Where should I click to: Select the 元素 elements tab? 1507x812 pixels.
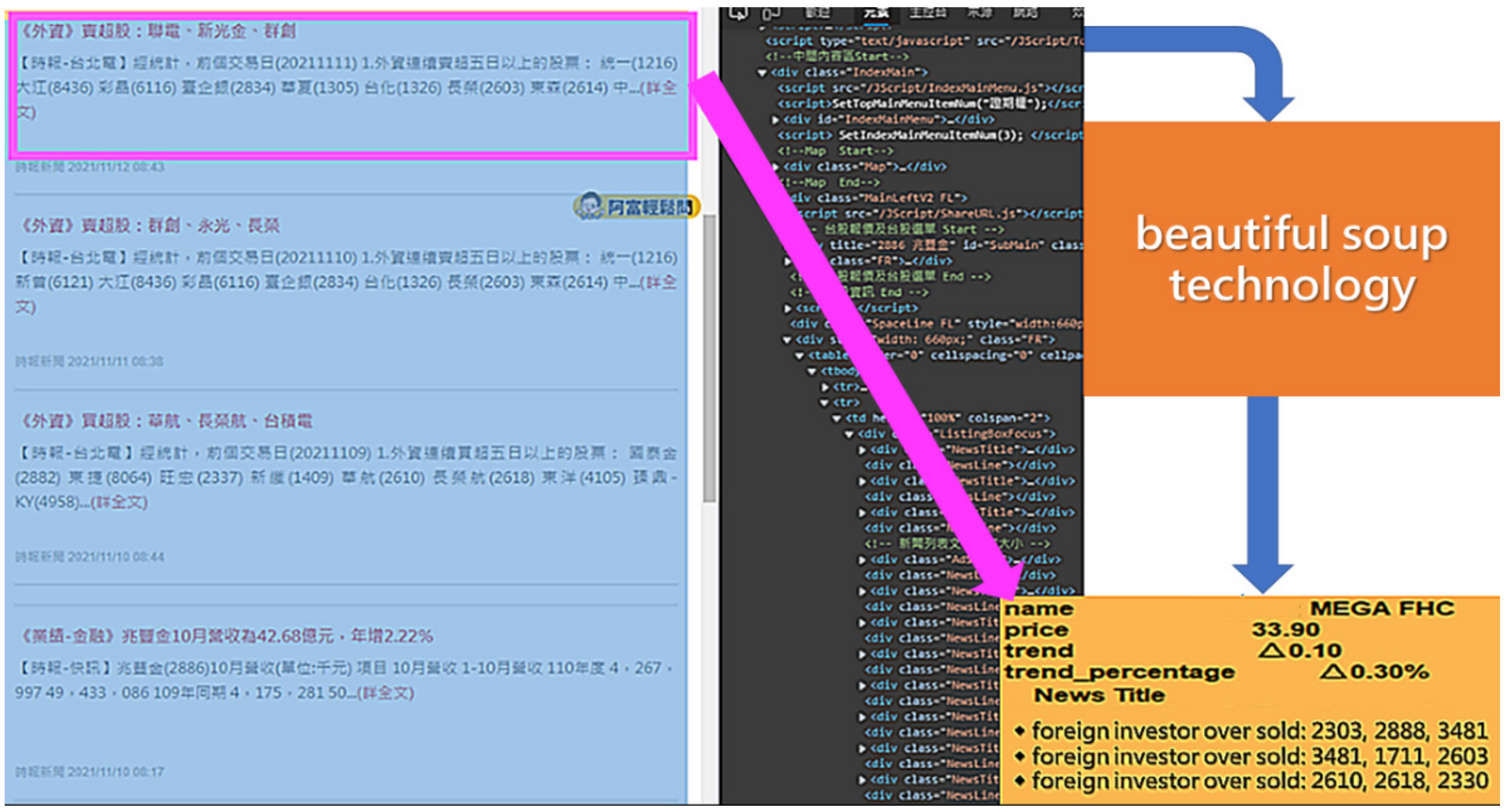pyautogui.click(x=876, y=12)
